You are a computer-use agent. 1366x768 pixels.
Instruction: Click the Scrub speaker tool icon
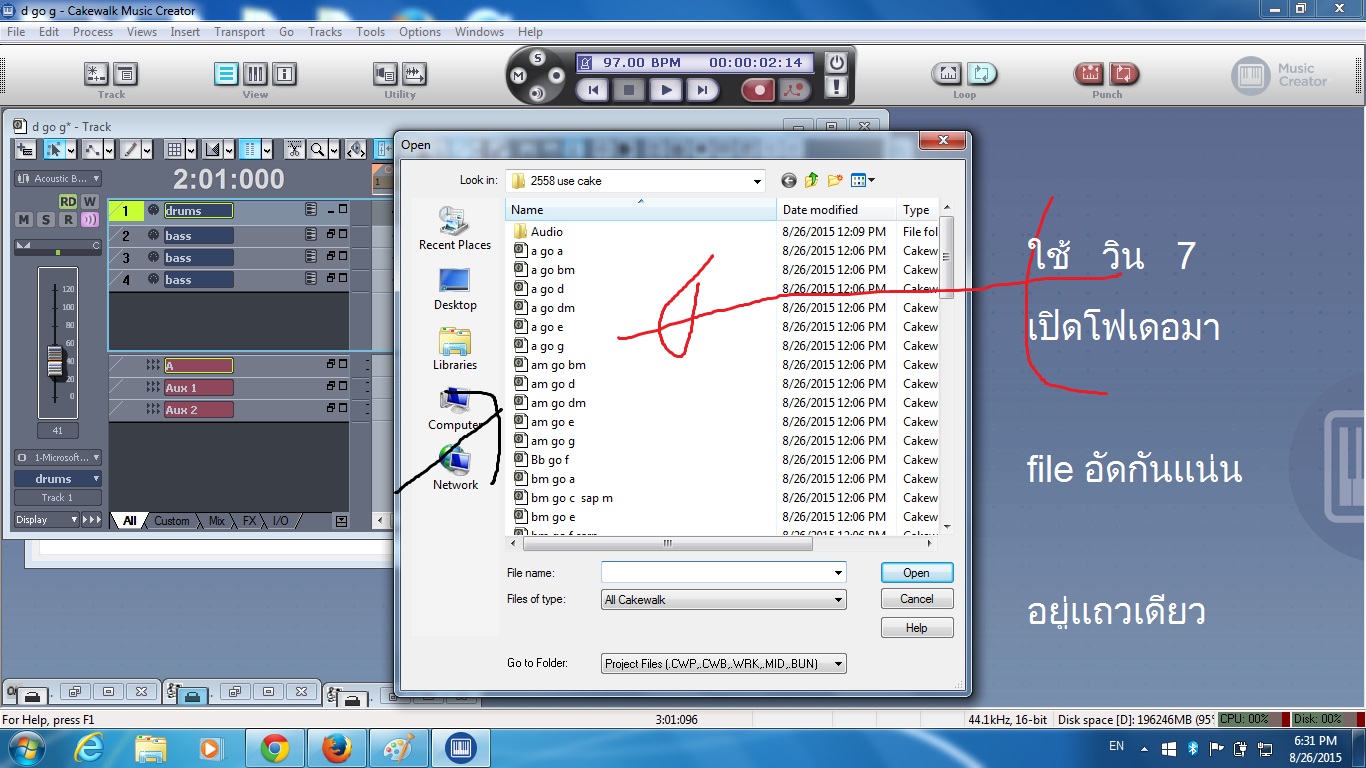[355, 149]
